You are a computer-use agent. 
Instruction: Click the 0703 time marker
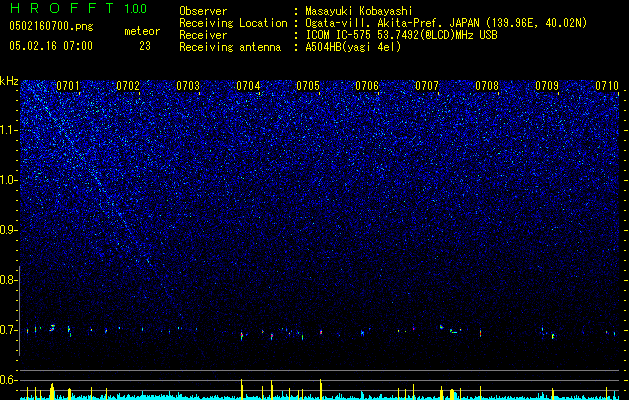click(188, 86)
